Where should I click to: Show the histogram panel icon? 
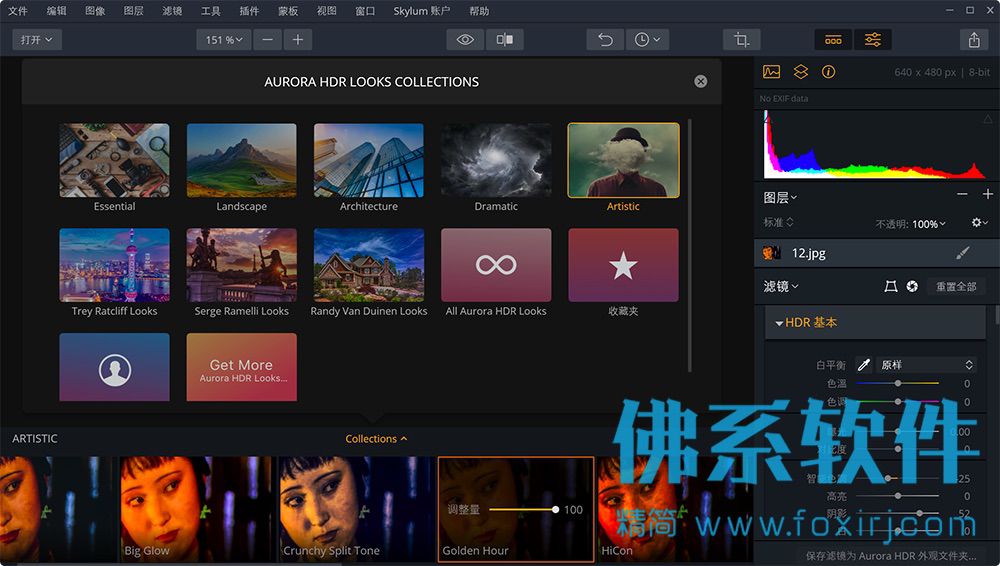[x=771, y=72]
